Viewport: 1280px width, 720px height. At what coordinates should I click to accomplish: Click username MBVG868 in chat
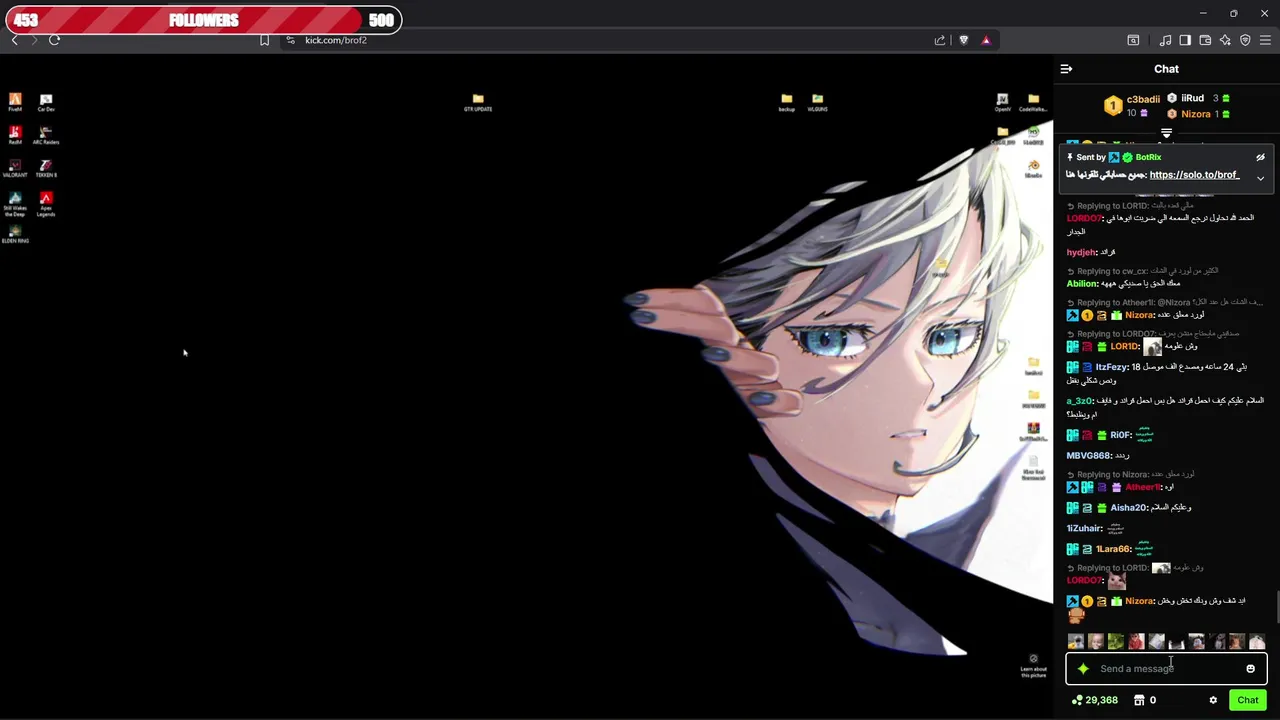[x=1089, y=456]
